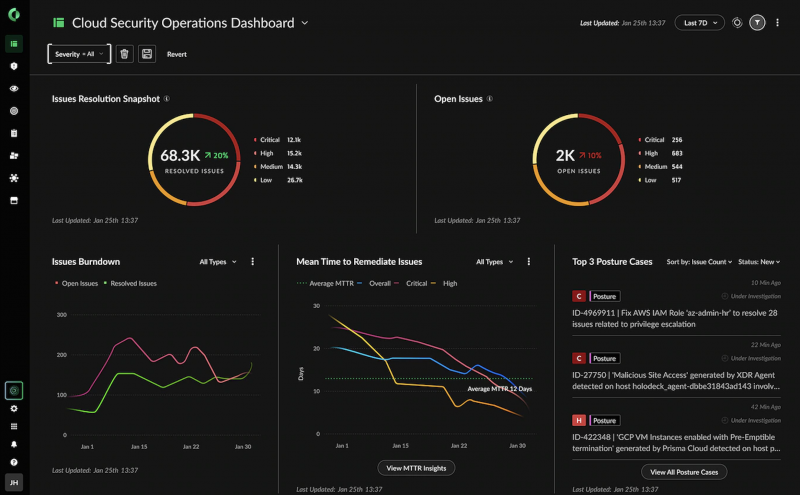
Task: Open the shield icon in sidebar
Action: pos(14,66)
